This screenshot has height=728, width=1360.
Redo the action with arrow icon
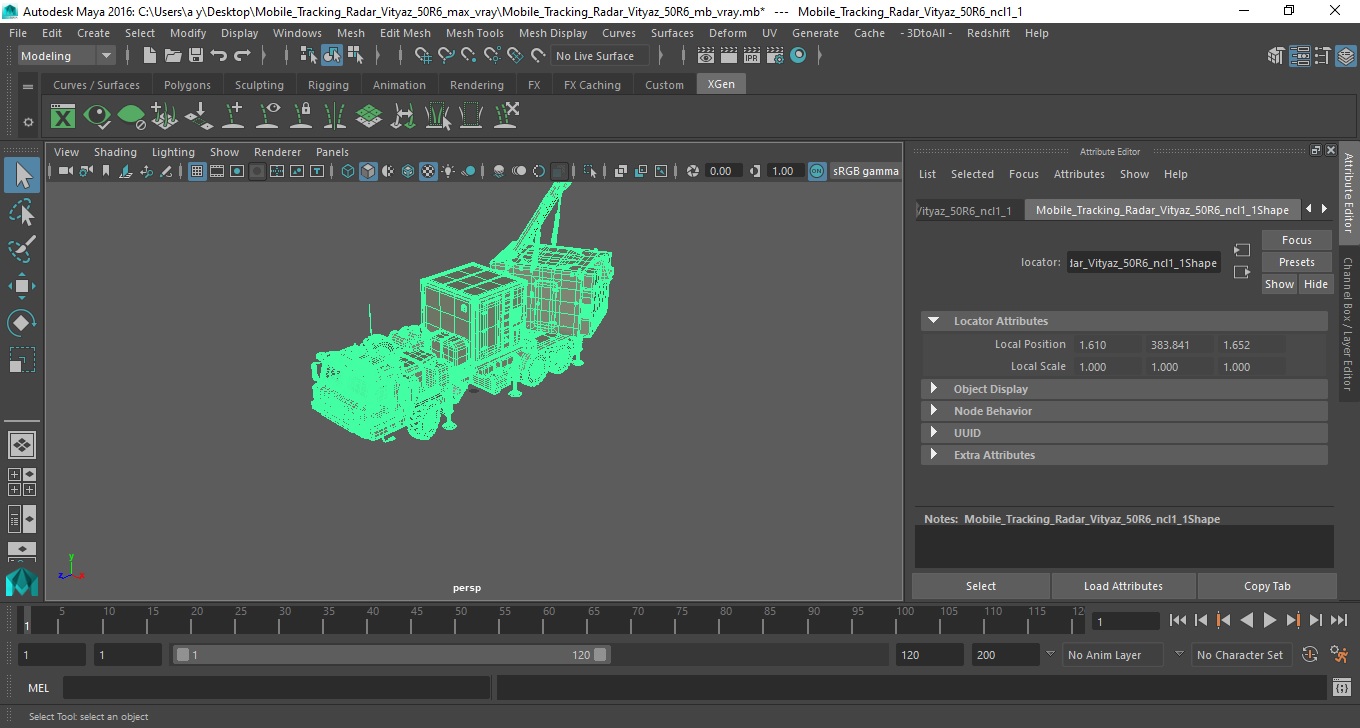coord(242,56)
